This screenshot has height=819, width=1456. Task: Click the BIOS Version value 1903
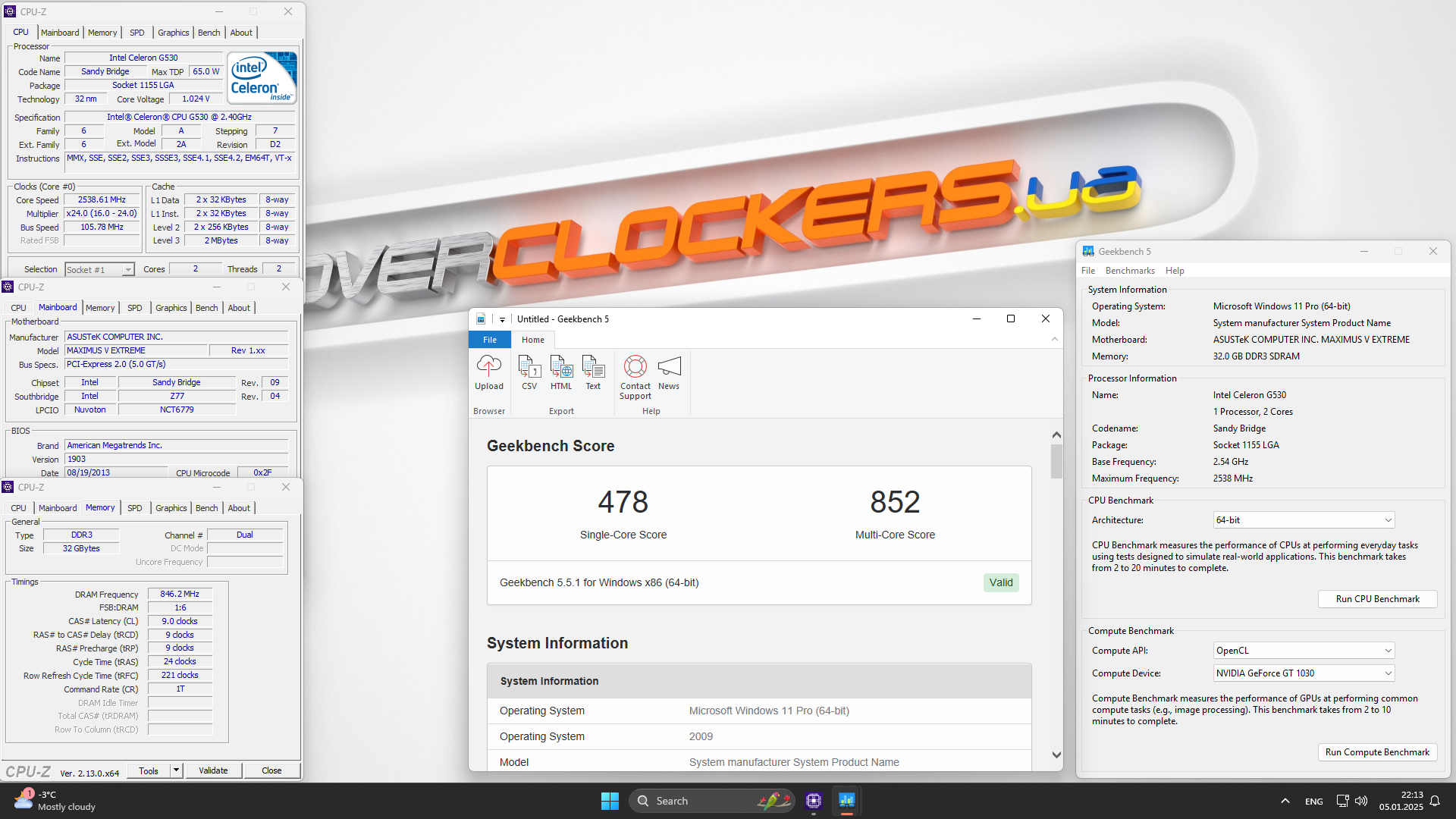coord(177,460)
